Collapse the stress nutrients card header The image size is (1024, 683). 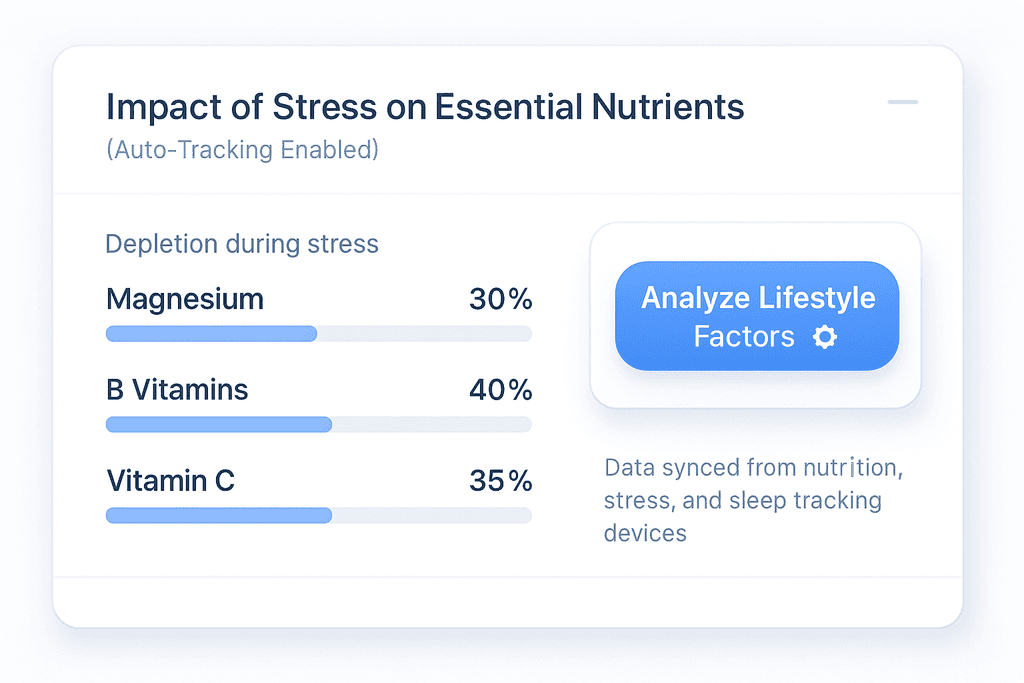point(902,102)
